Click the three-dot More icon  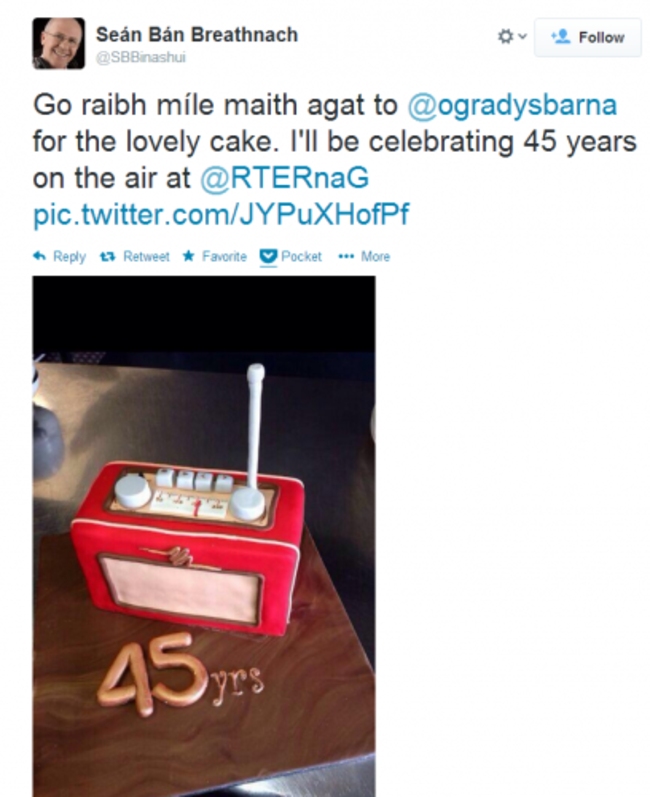coord(346,256)
